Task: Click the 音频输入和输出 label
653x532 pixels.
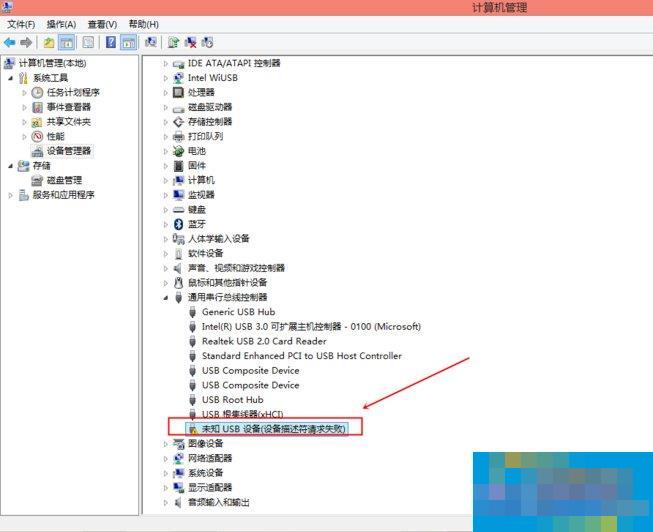Action: (219, 502)
